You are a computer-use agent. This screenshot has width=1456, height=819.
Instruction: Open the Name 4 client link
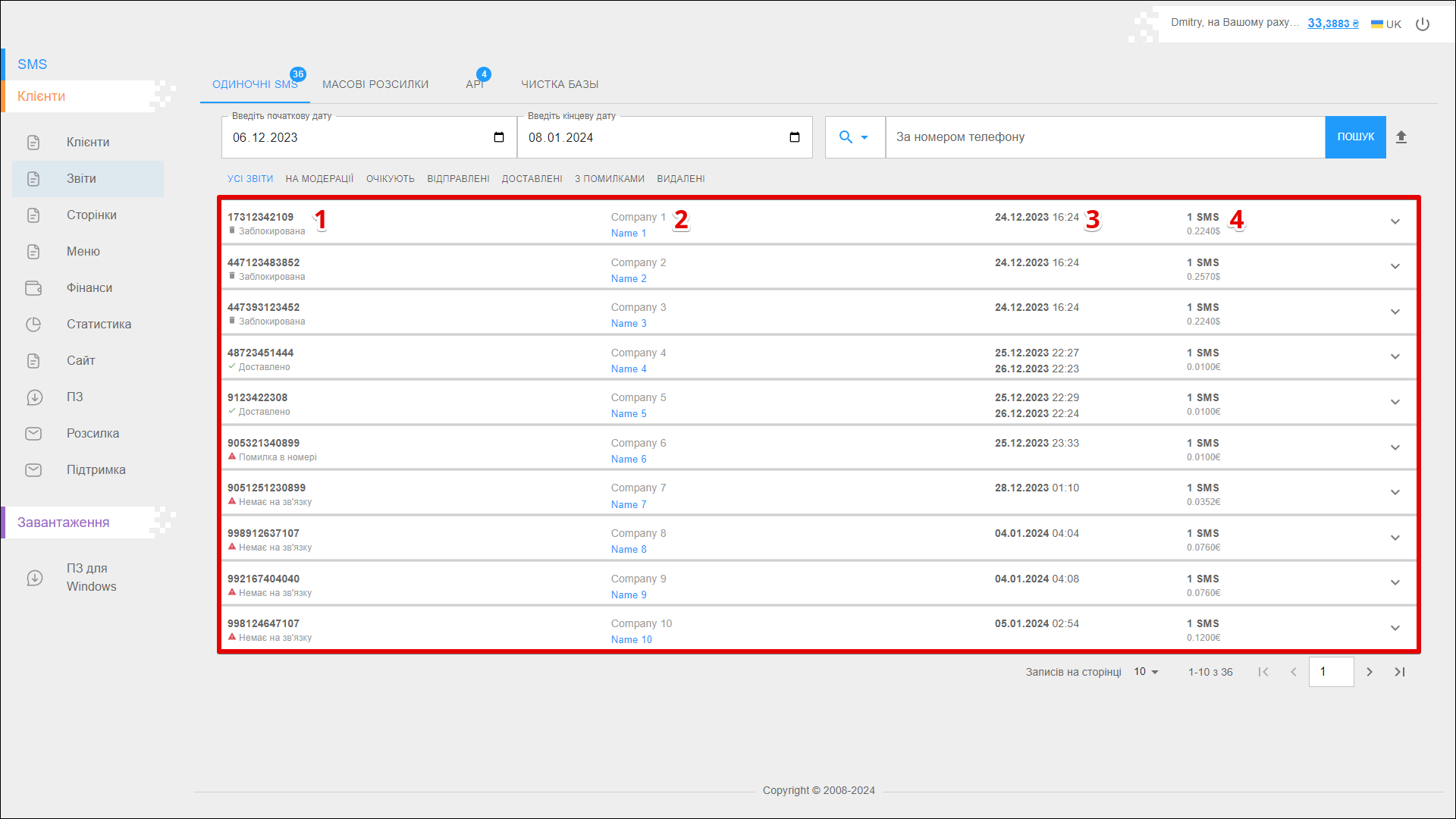(629, 369)
